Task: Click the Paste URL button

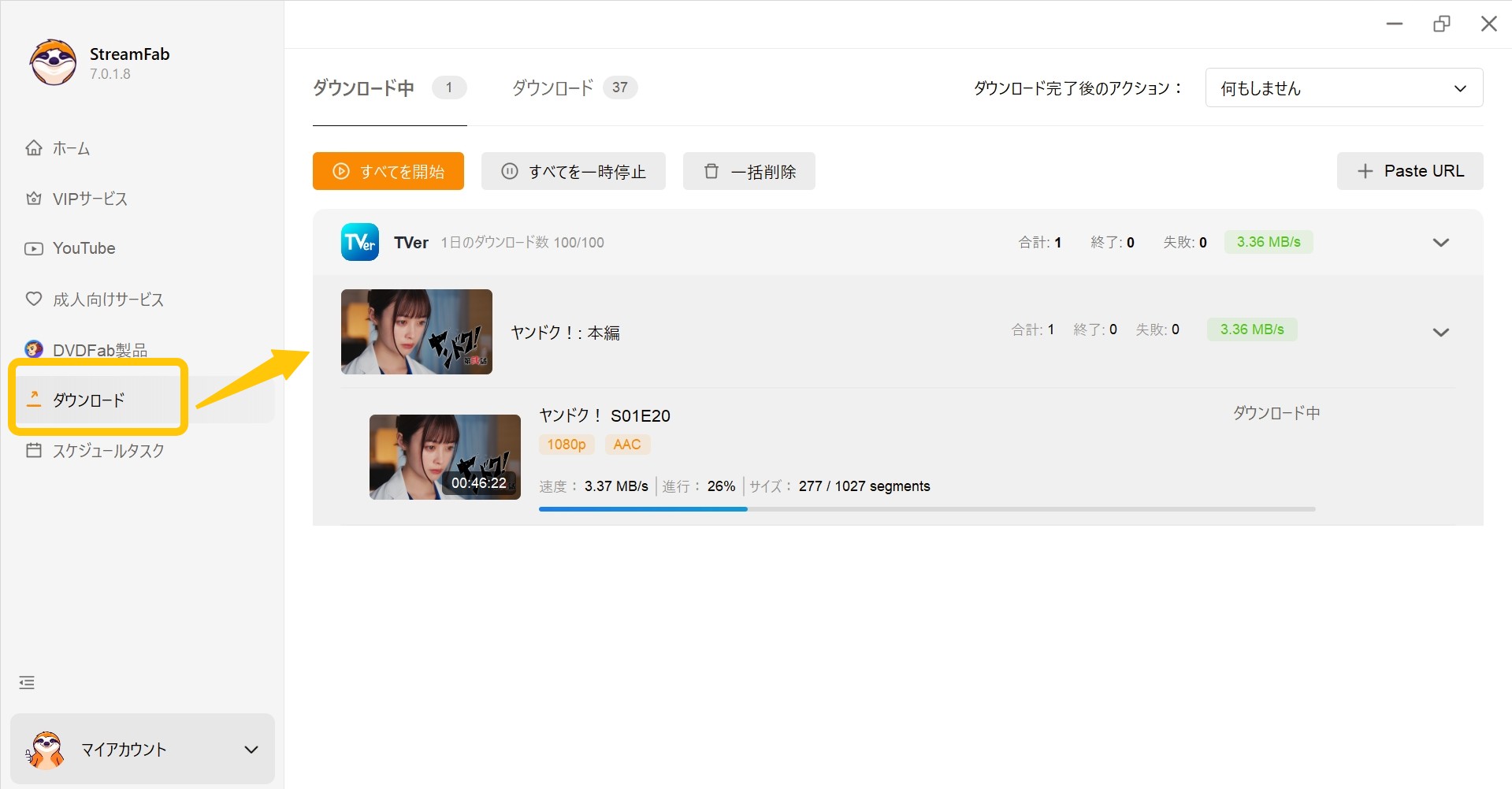Action: (1410, 171)
